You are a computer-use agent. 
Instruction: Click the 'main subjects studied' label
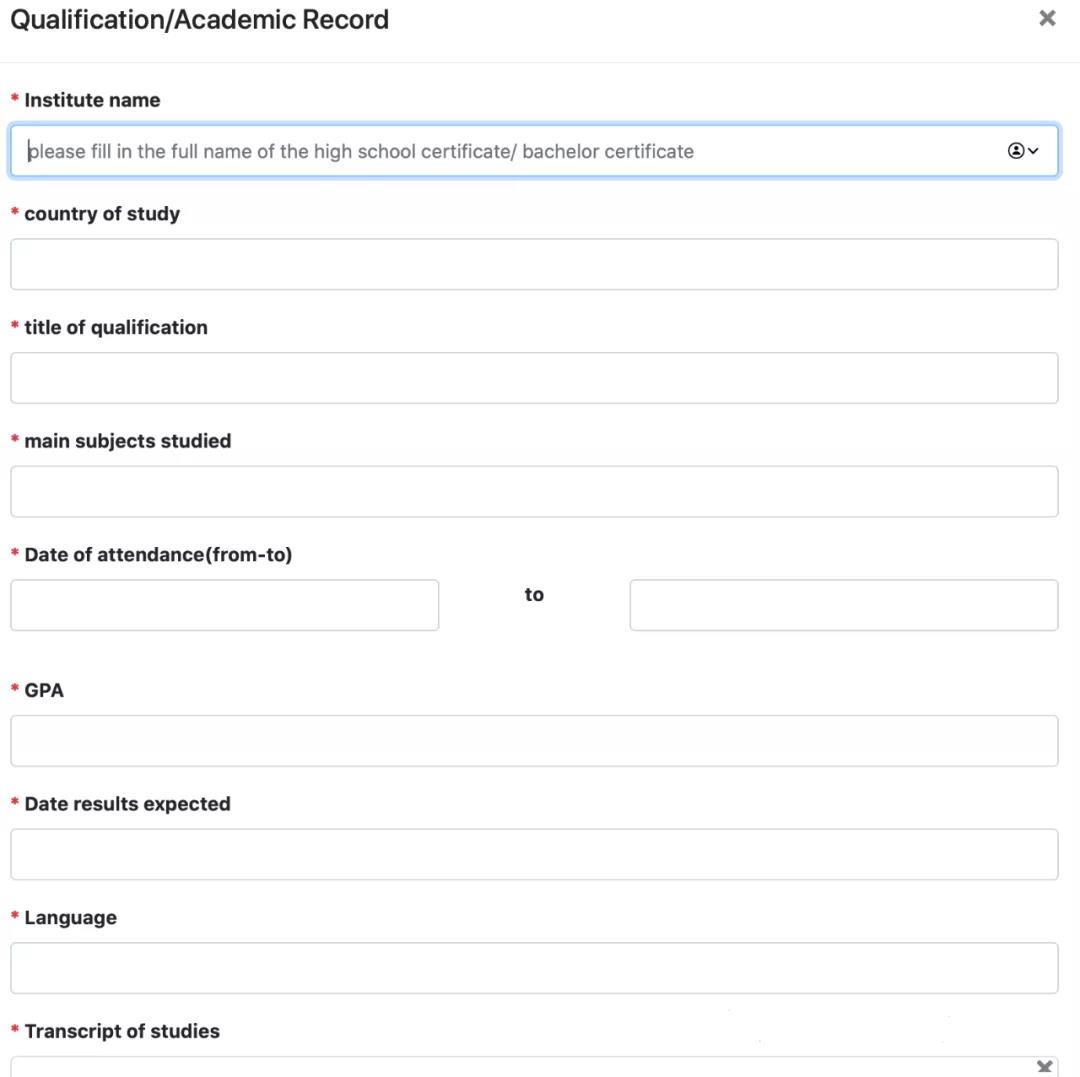127,441
